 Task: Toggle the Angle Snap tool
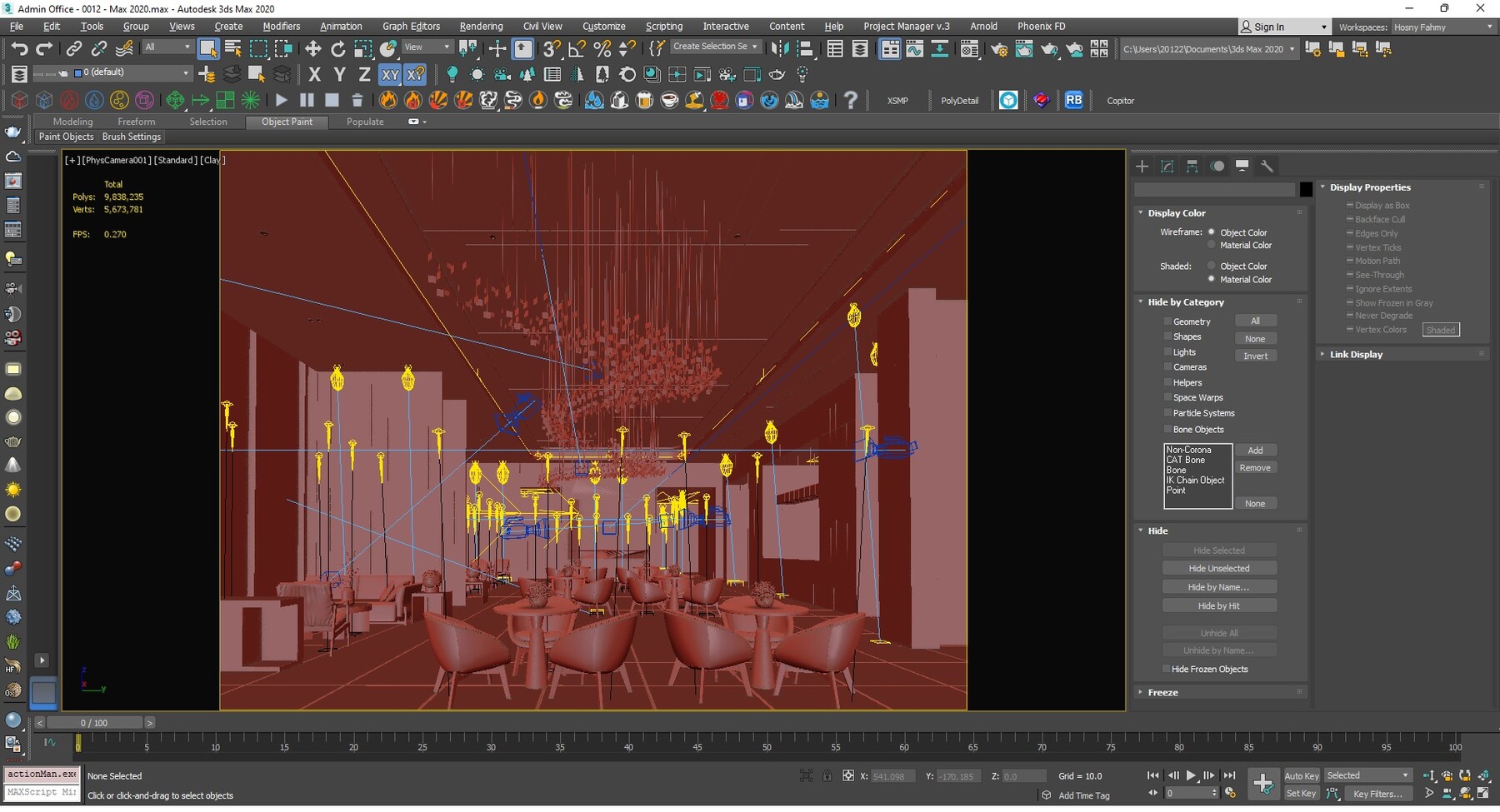[x=577, y=49]
